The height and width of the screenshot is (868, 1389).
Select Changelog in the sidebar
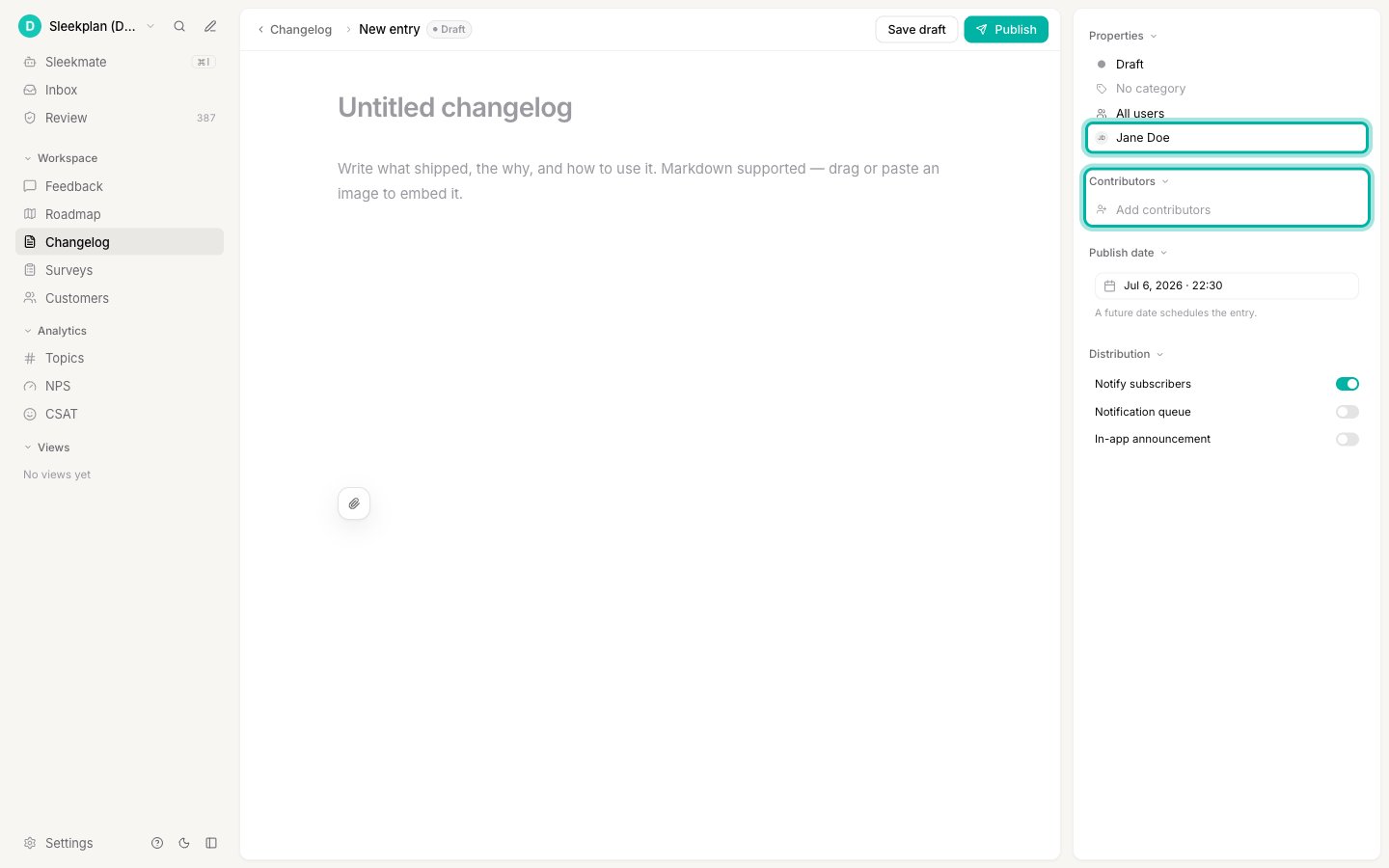[120, 242]
